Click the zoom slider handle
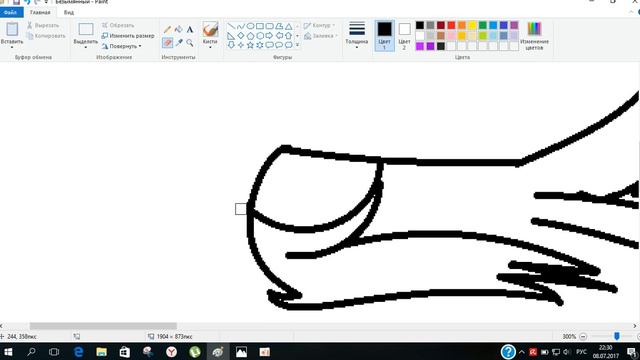This screenshot has width=640, height=360. [617, 336]
